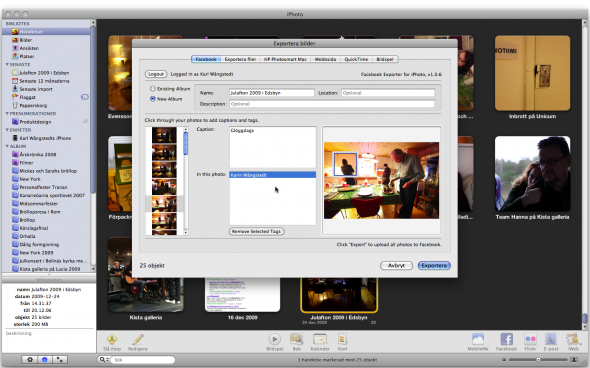Click the fullscreen arrows button in sidebar footer

click(59, 360)
